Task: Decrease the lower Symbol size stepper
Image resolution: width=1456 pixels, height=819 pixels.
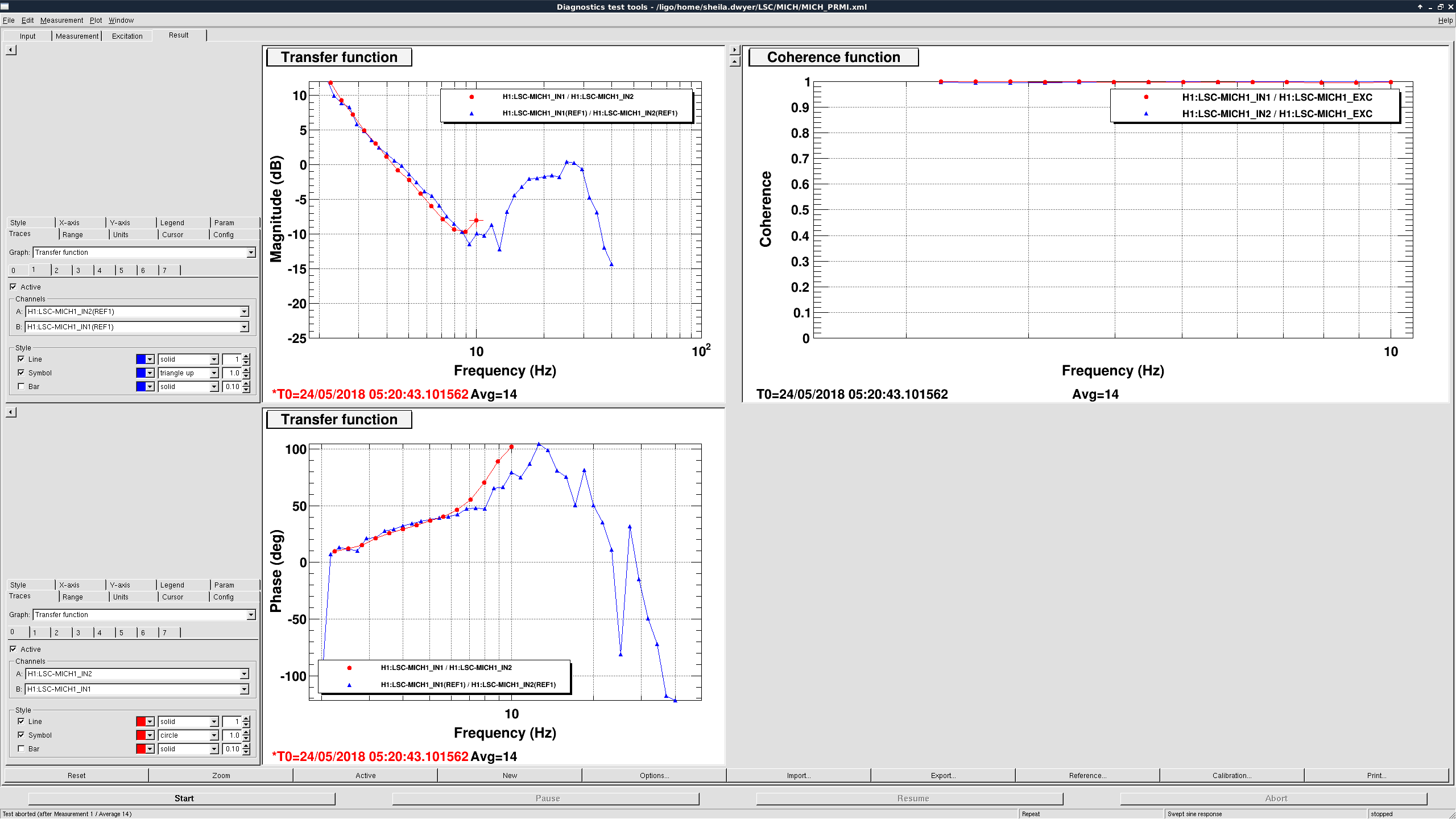Action: [246, 738]
